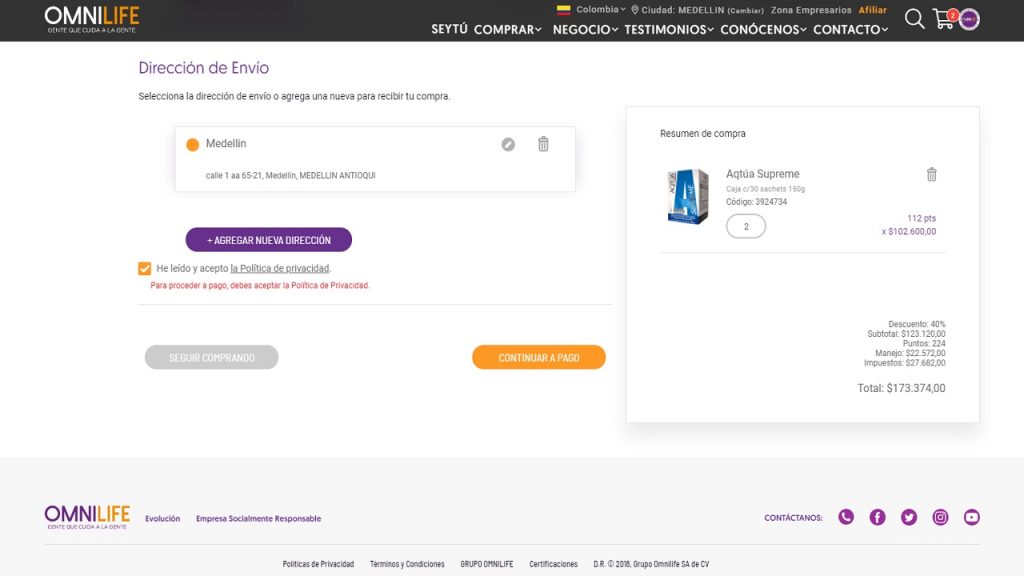The image size is (1024, 576).
Task: Select the Medellin address radio button
Action: coord(193,144)
